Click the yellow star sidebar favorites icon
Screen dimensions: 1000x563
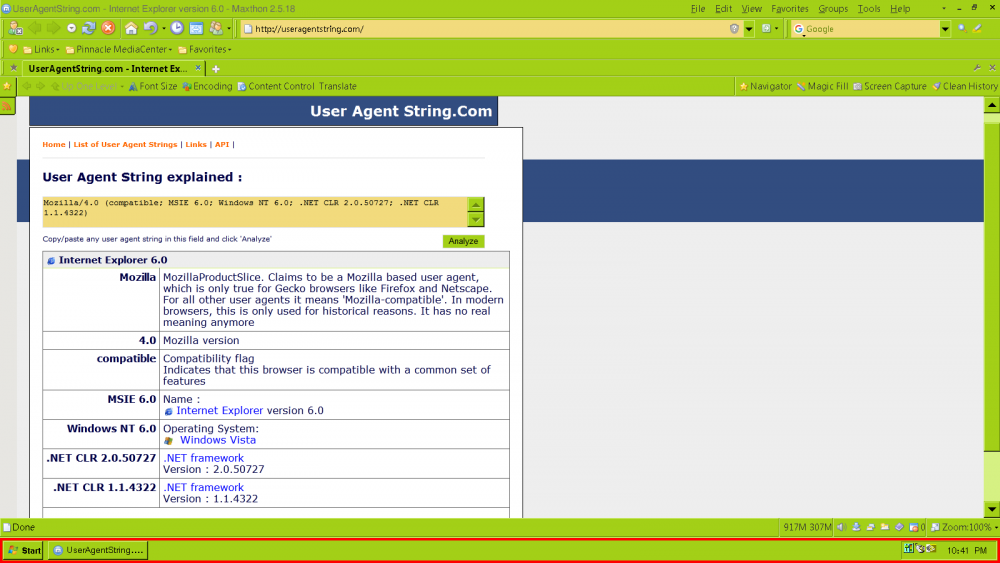point(7,87)
